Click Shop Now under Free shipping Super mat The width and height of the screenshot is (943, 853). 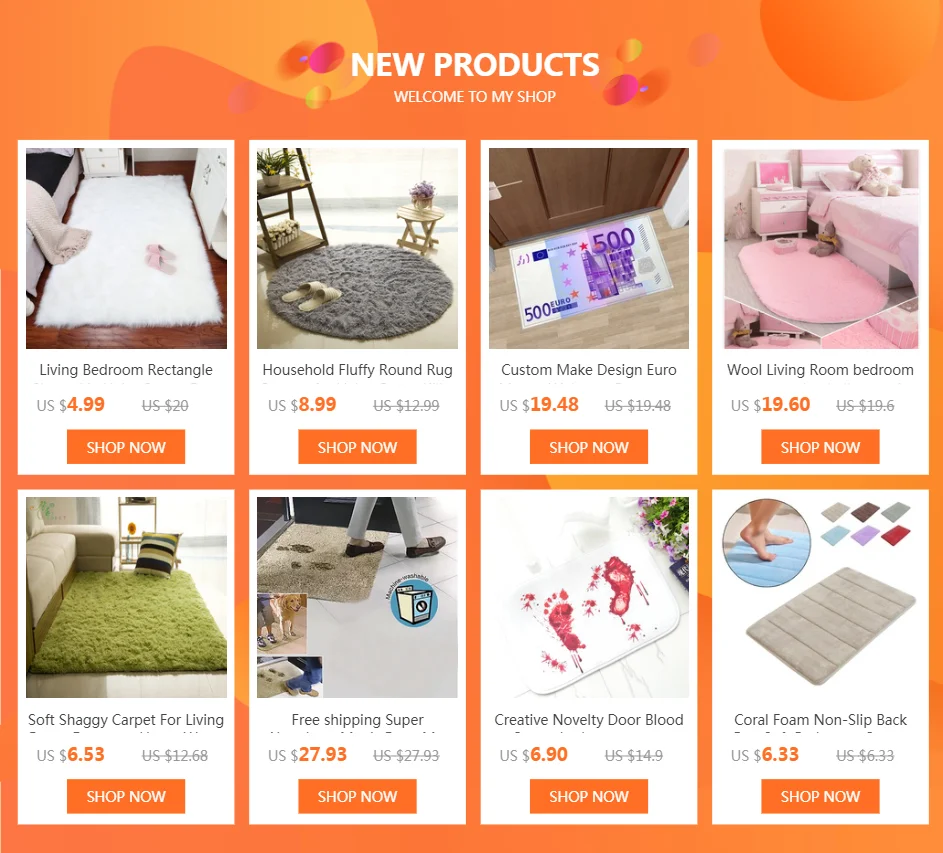point(357,796)
